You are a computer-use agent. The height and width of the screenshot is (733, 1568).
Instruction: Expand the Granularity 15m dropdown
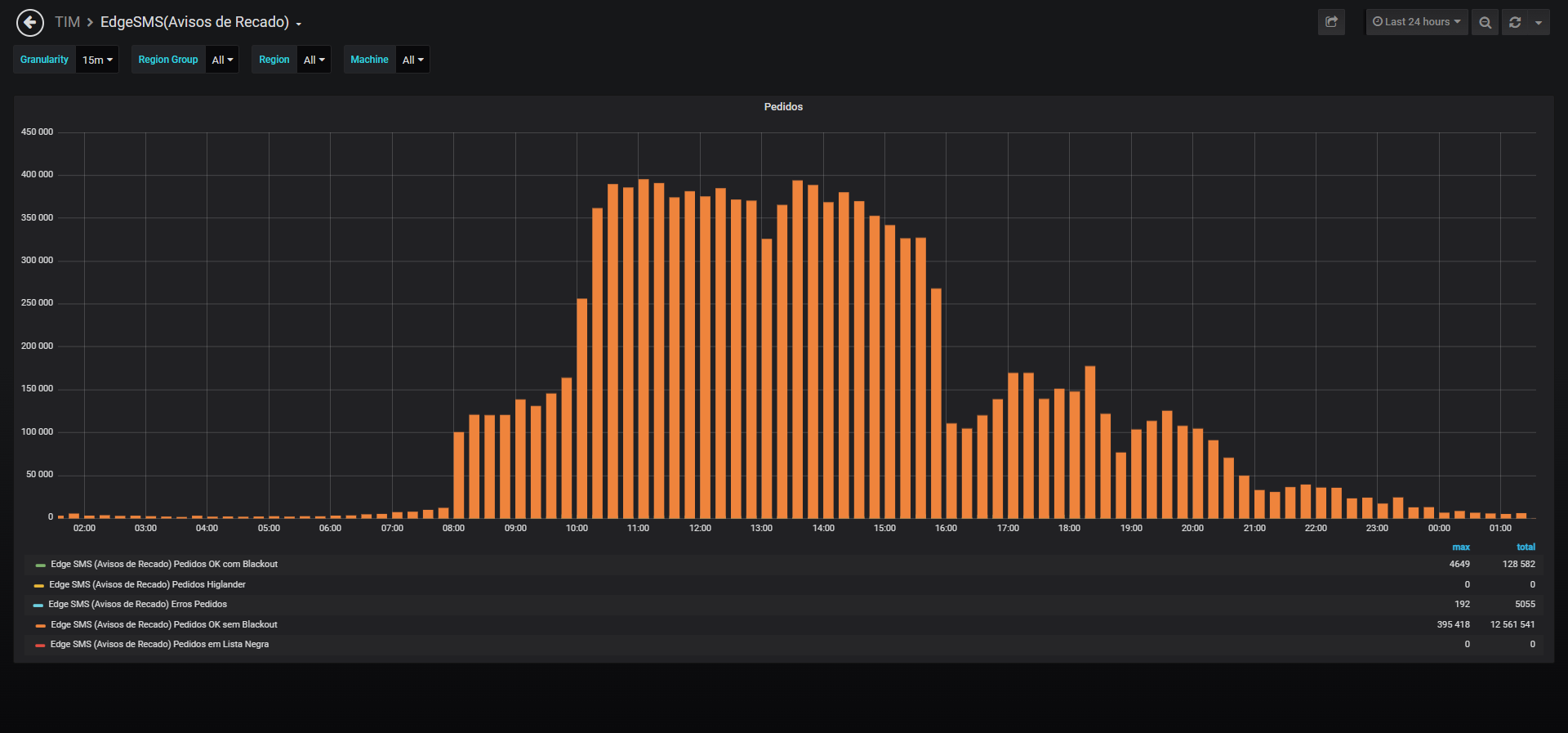[97, 60]
